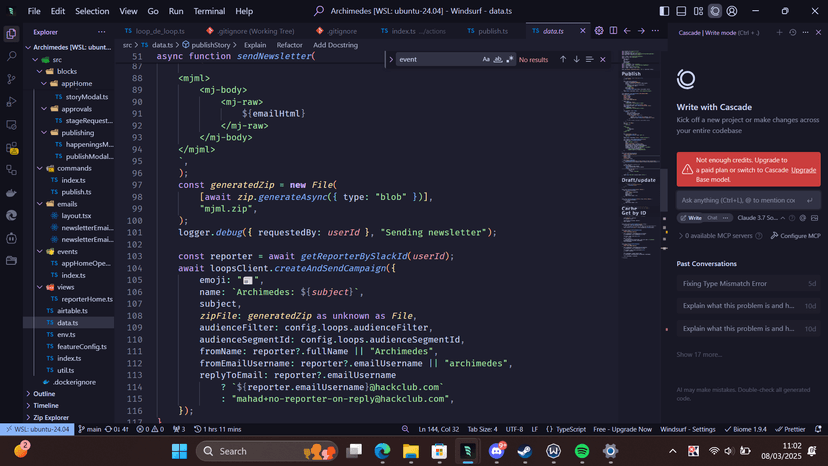Image resolution: width=828 pixels, height=466 pixels.
Task: Open Run and Debug panel
Action: click(x=11, y=102)
